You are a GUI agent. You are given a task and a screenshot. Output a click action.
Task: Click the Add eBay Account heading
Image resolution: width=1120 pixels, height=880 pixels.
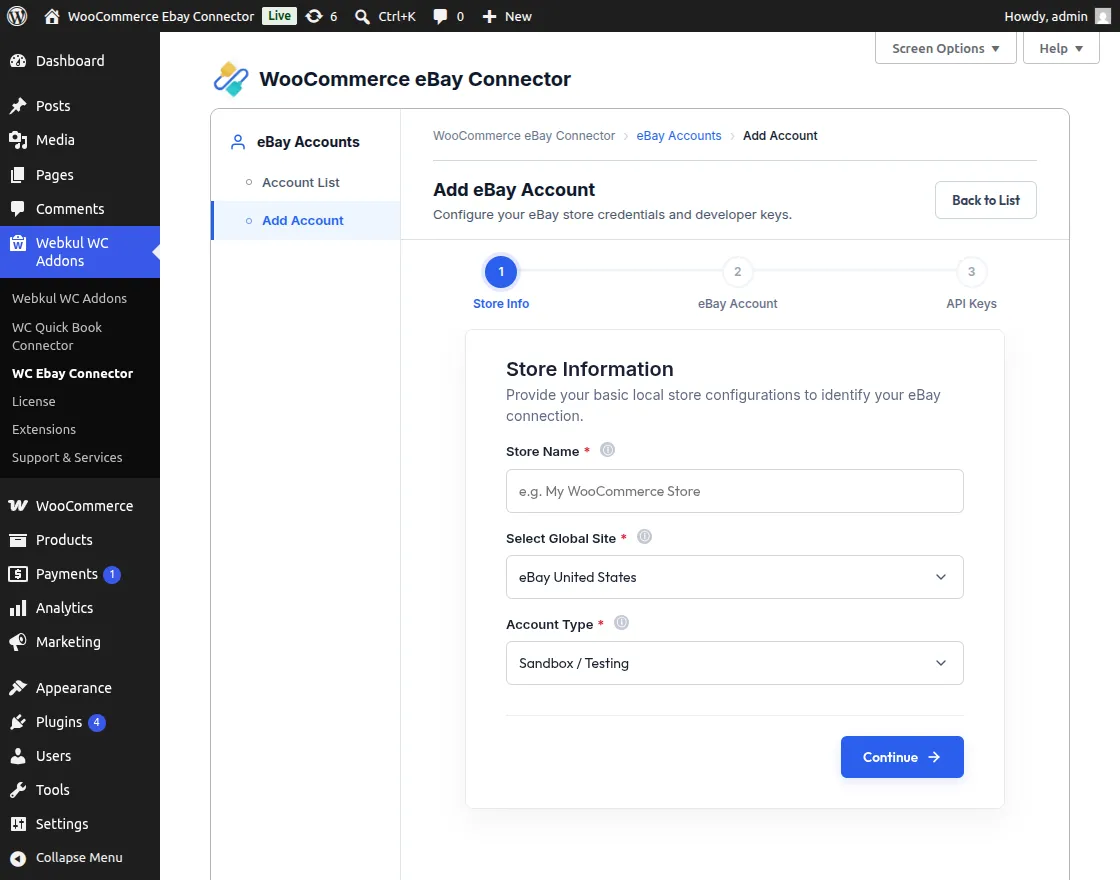[x=514, y=189]
